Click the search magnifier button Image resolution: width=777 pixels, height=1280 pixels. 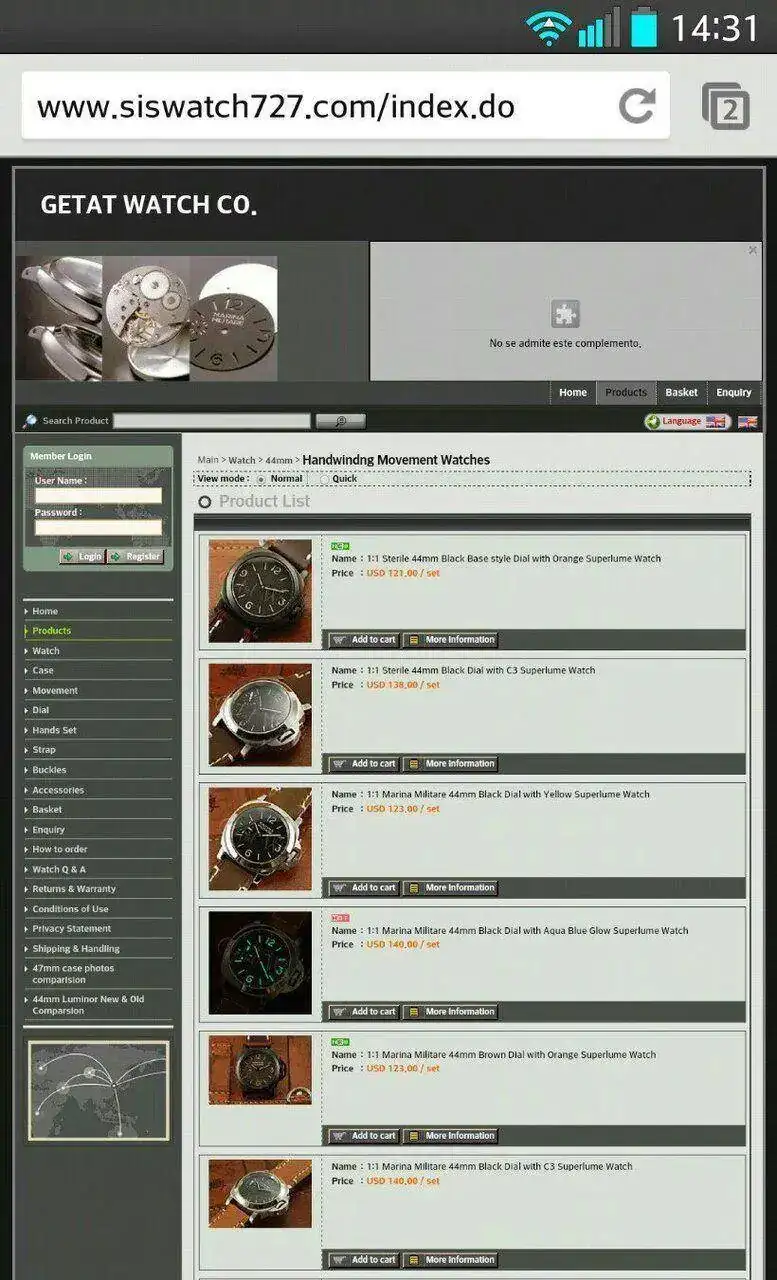(340, 421)
